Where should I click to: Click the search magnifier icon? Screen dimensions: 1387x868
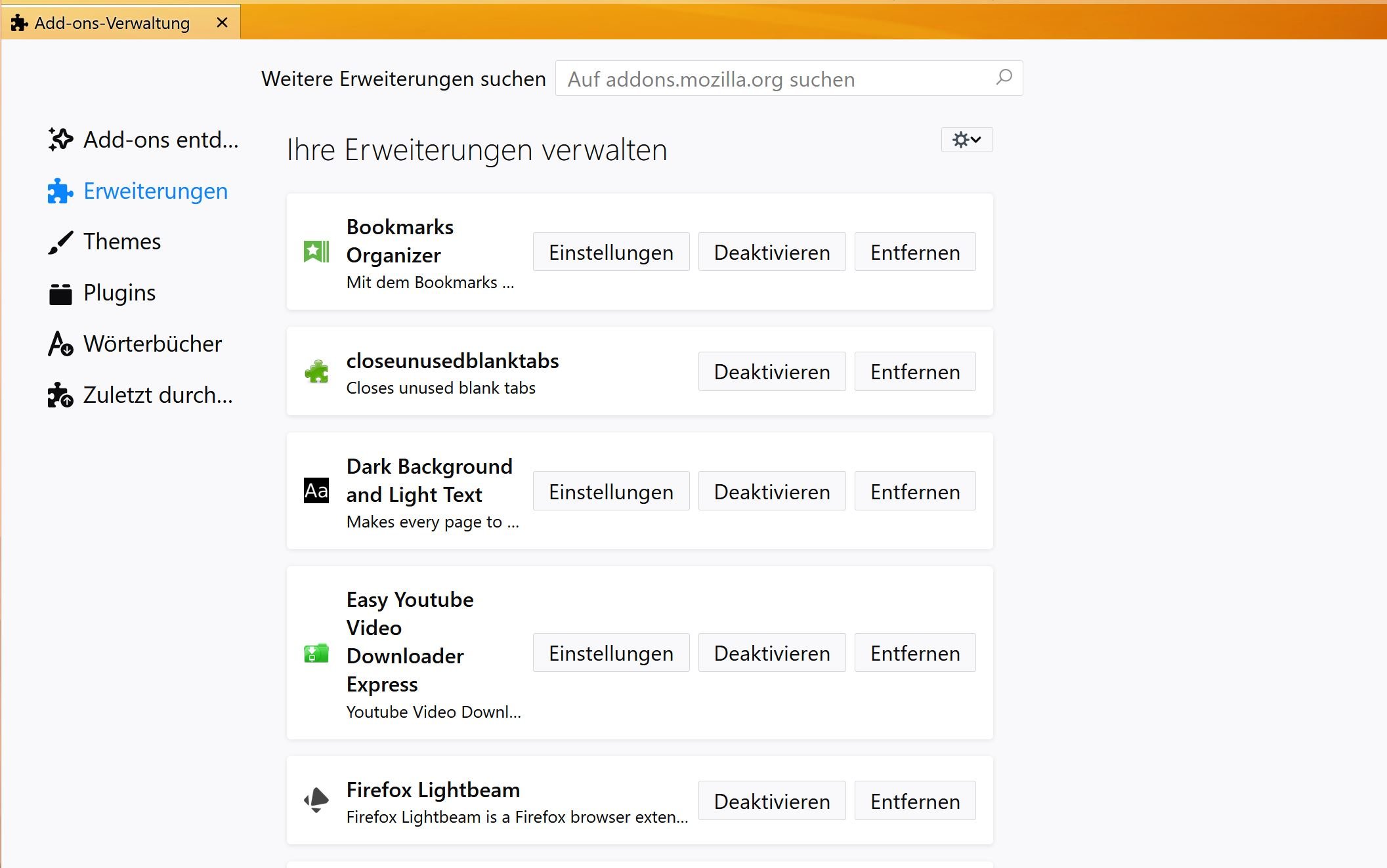[1004, 78]
